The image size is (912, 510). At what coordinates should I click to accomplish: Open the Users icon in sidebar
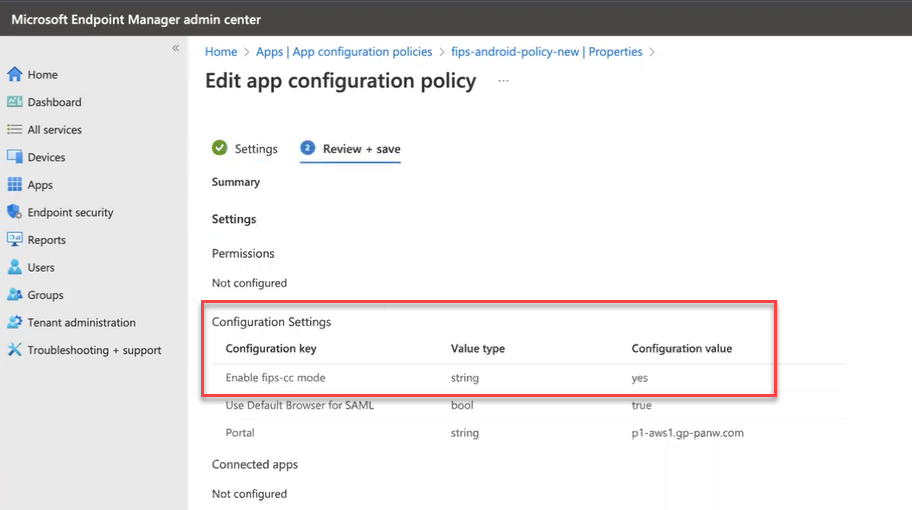click(x=14, y=267)
